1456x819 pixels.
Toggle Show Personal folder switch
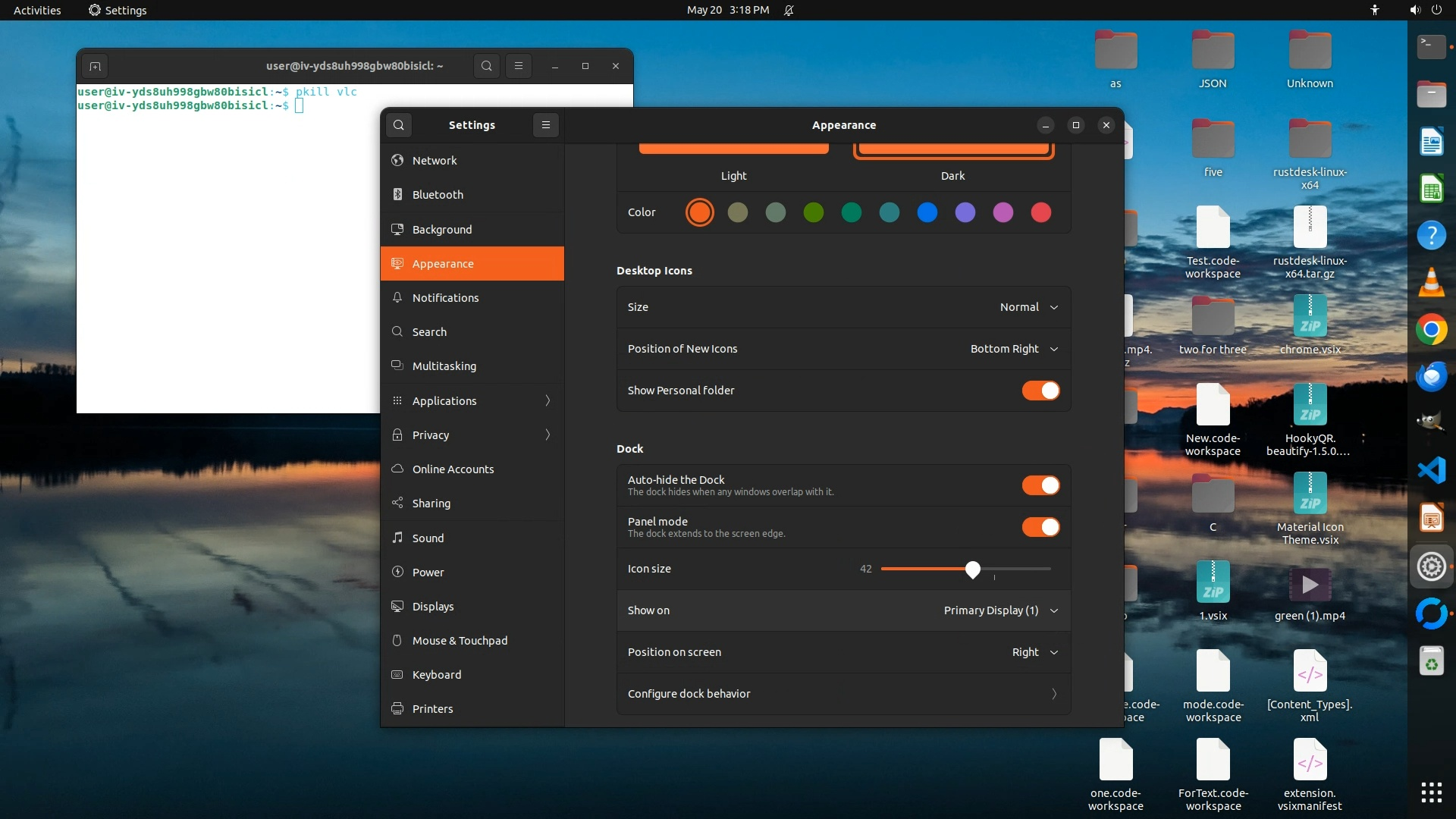click(x=1040, y=391)
